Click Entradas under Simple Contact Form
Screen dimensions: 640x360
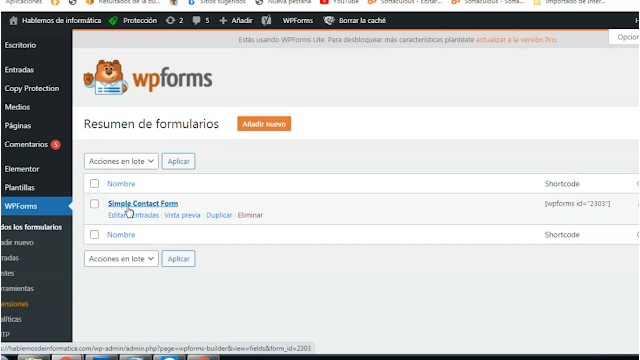[x=144, y=215]
